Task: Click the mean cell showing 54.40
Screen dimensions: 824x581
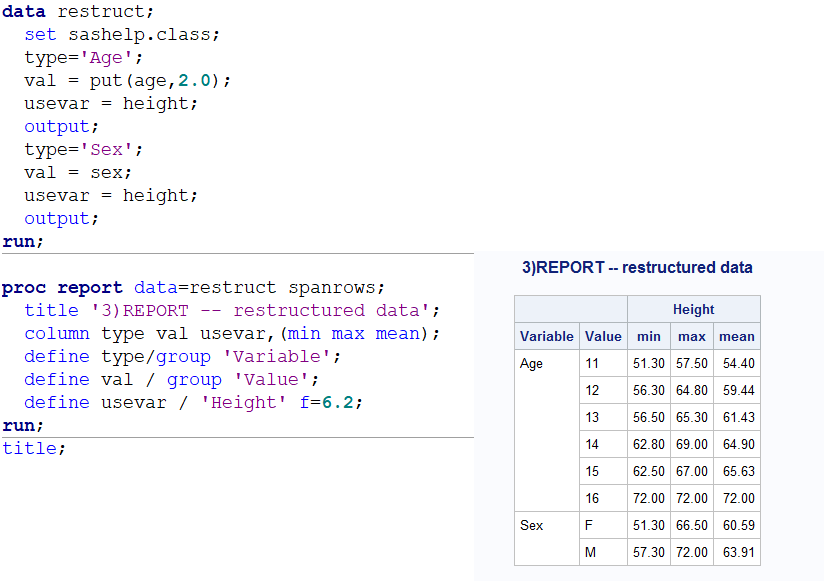Action: point(737,364)
